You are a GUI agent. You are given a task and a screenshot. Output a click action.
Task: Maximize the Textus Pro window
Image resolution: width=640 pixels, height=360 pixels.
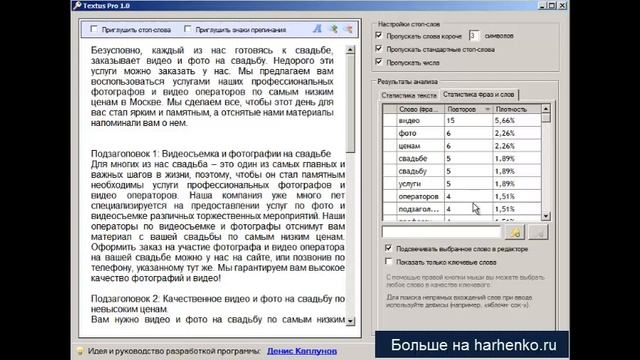[x=552, y=5]
